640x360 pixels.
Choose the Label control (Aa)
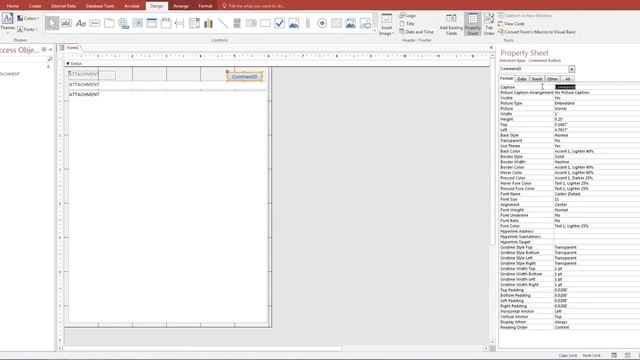[x=81, y=23]
